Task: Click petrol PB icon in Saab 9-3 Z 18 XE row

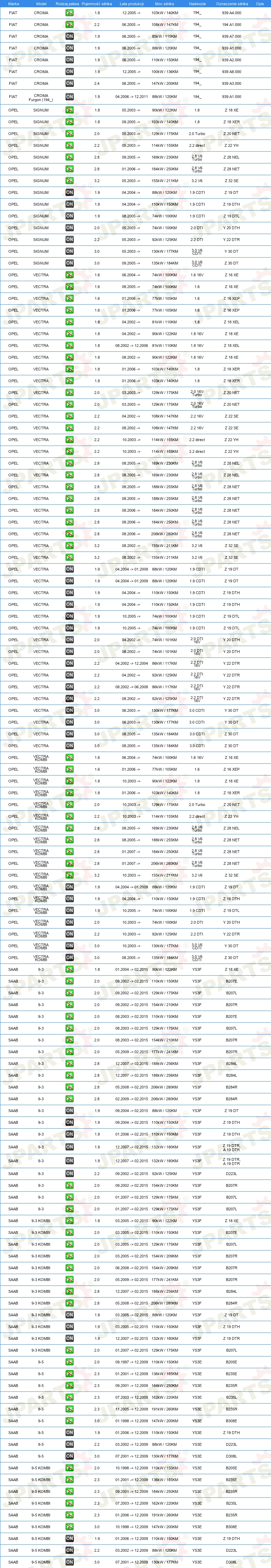Action: coord(69,970)
